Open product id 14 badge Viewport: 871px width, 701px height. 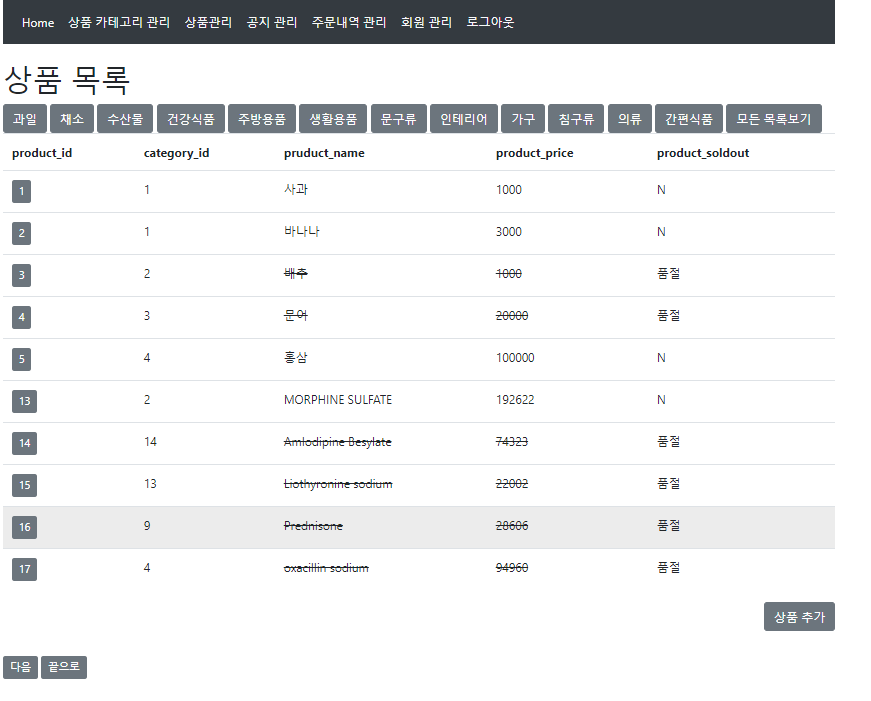(x=24, y=443)
